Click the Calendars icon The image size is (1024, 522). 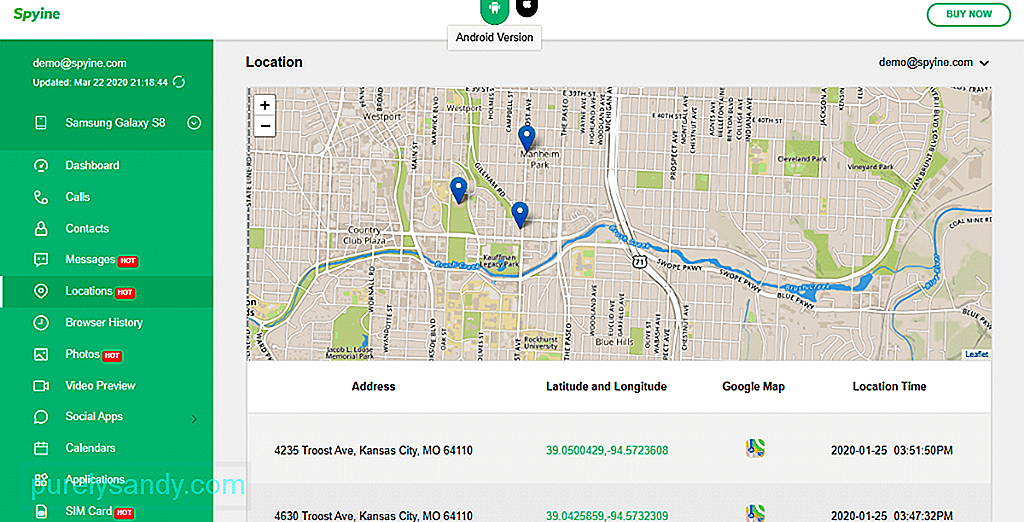tap(40, 448)
